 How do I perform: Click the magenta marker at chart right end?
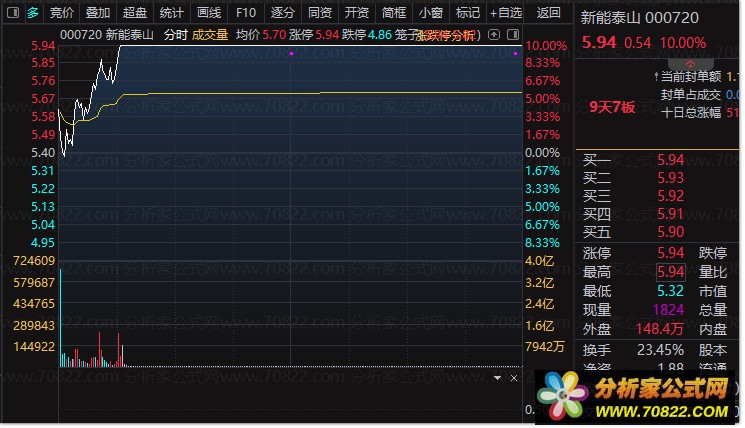[x=516, y=54]
